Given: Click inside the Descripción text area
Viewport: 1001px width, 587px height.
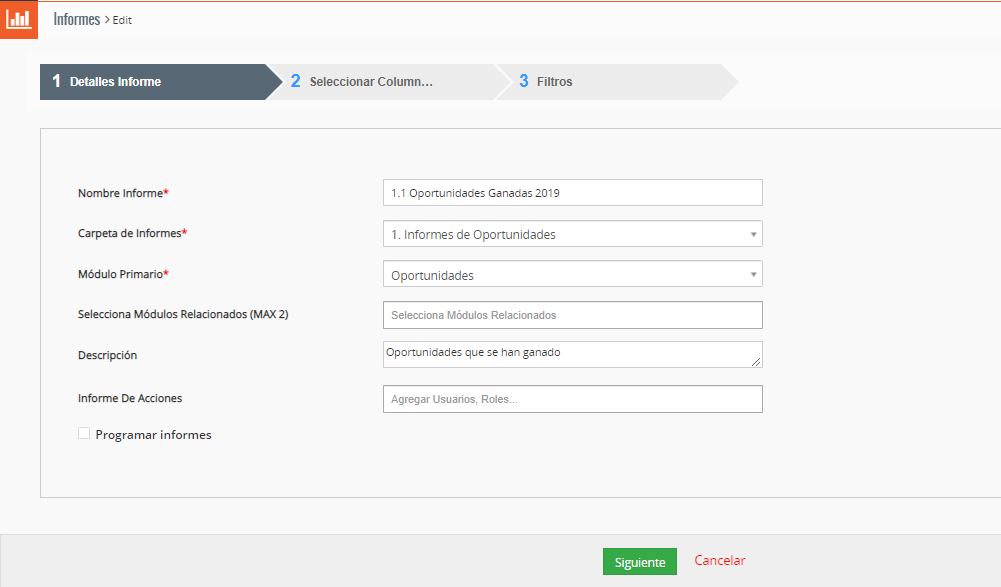Looking at the screenshot, I should point(565,354).
